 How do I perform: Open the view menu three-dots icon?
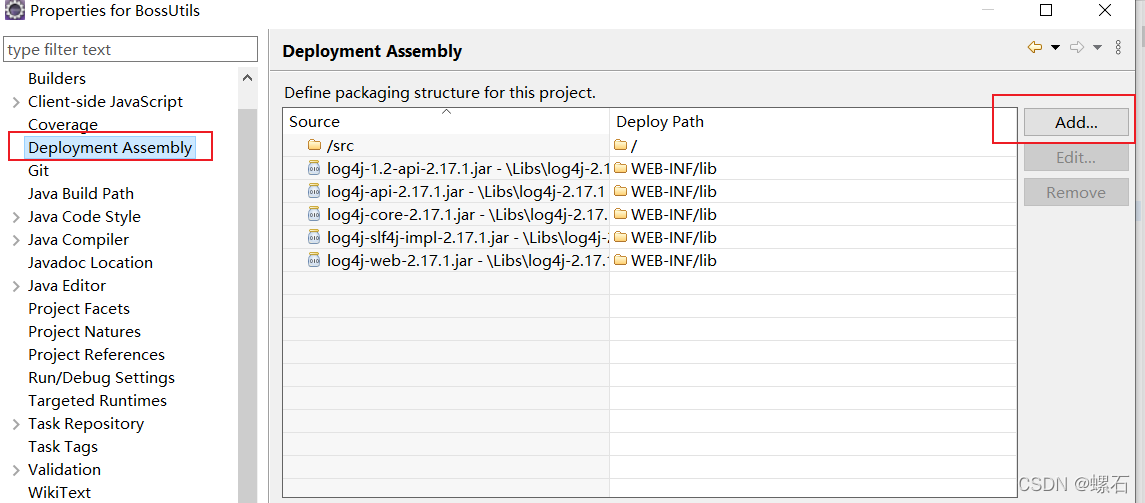[x=1118, y=47]
